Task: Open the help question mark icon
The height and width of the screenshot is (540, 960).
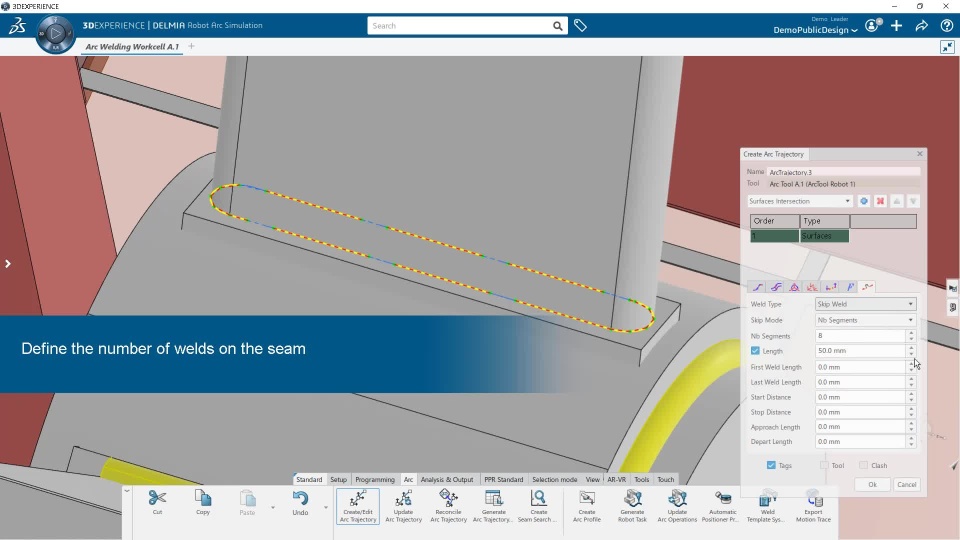Action: point(947,26)
